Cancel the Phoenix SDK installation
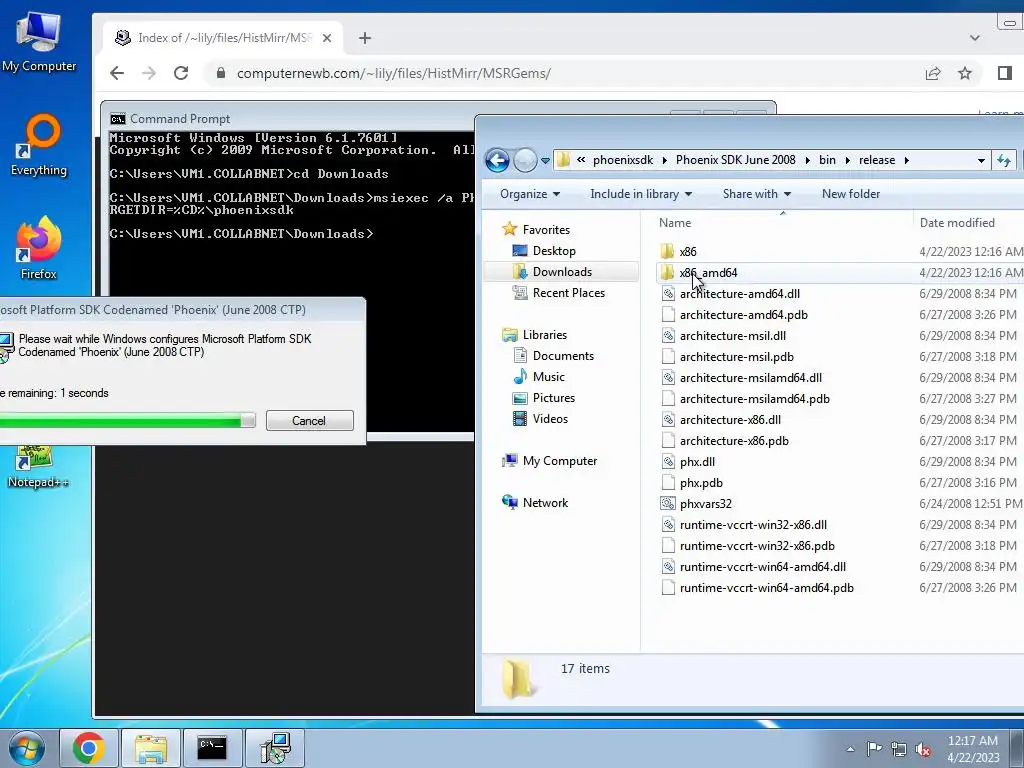This screenshot has width=1024, height=768. [x=310, y=421]
